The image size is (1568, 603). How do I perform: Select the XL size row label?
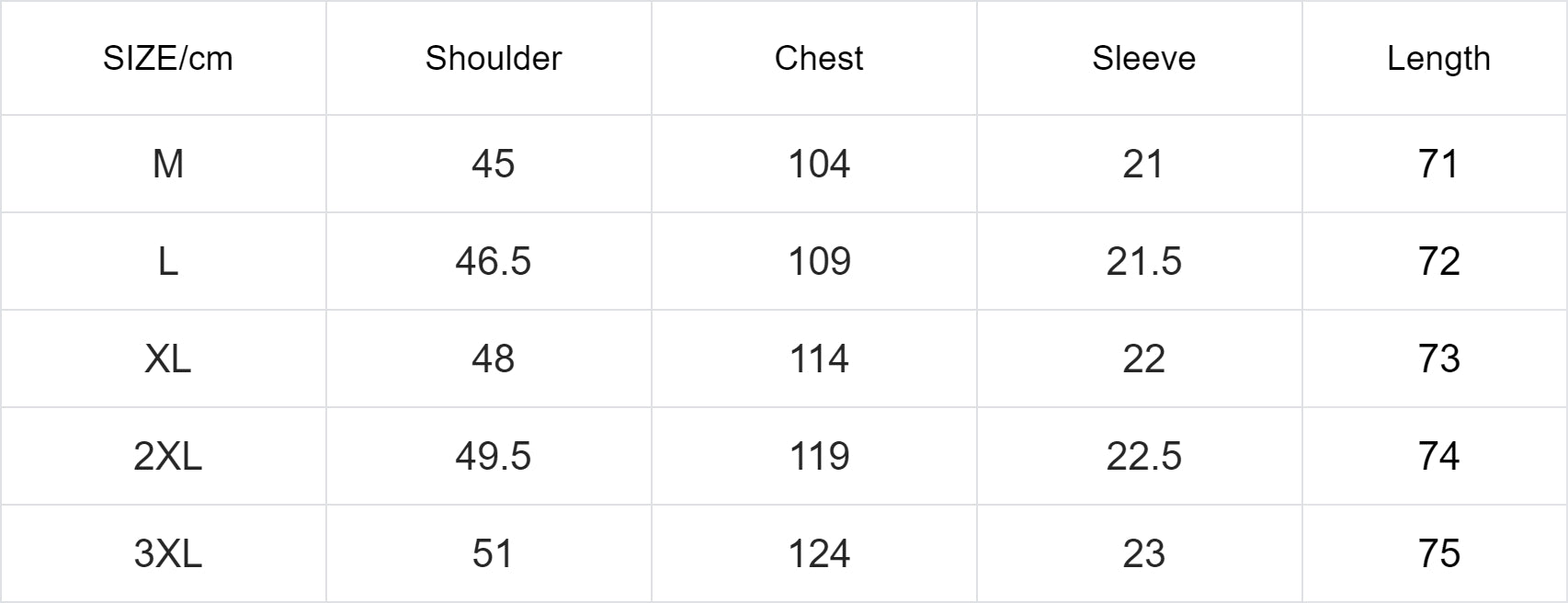click(167, 359)
